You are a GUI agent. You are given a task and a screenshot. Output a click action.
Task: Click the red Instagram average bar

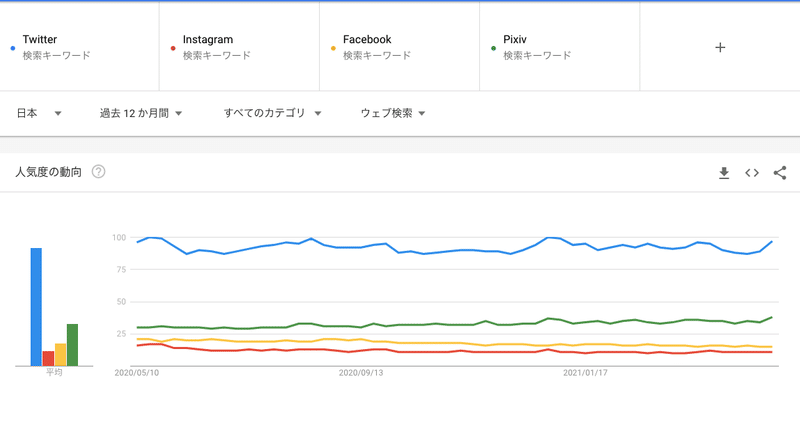(48, 358)
